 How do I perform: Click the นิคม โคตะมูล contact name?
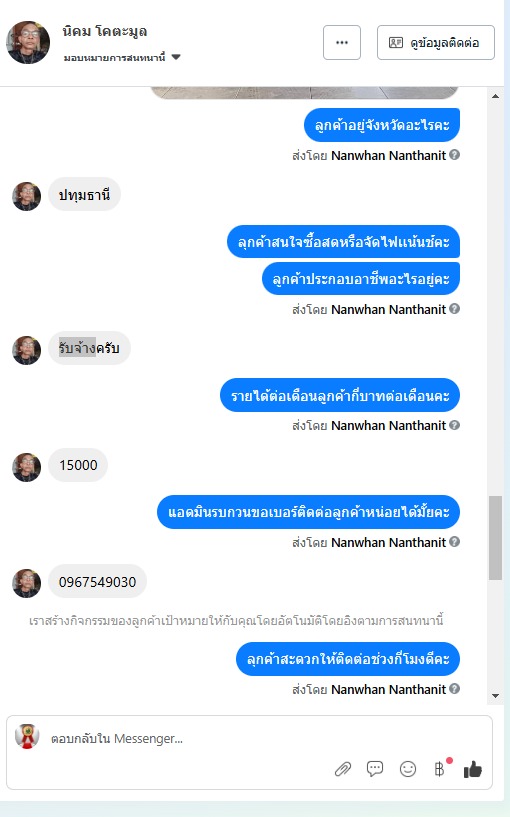105,32
